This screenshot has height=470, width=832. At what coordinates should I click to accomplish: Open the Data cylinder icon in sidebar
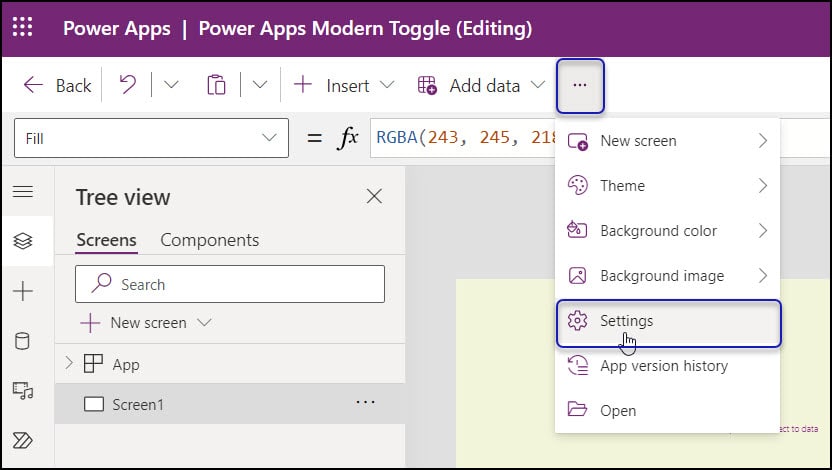coord(22,341)
